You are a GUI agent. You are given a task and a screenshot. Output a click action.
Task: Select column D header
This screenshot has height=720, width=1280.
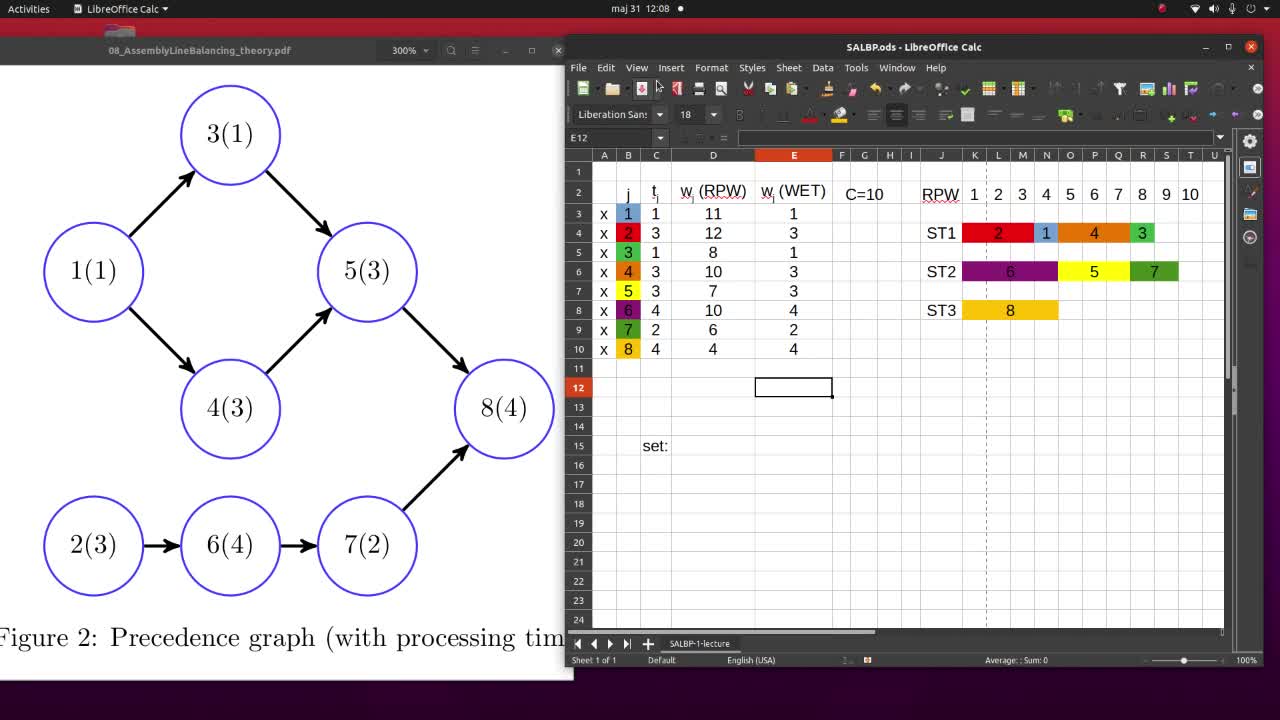click(713, 155)
